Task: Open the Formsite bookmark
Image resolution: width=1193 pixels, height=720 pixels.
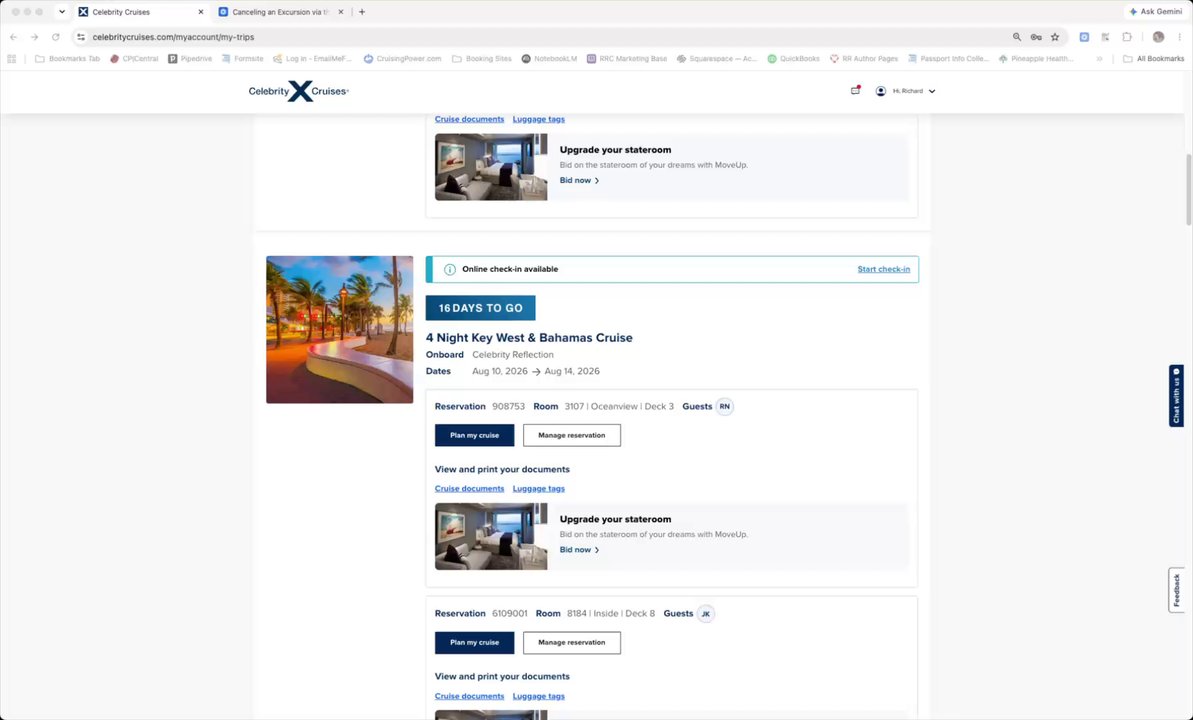Action: point(242,59)
